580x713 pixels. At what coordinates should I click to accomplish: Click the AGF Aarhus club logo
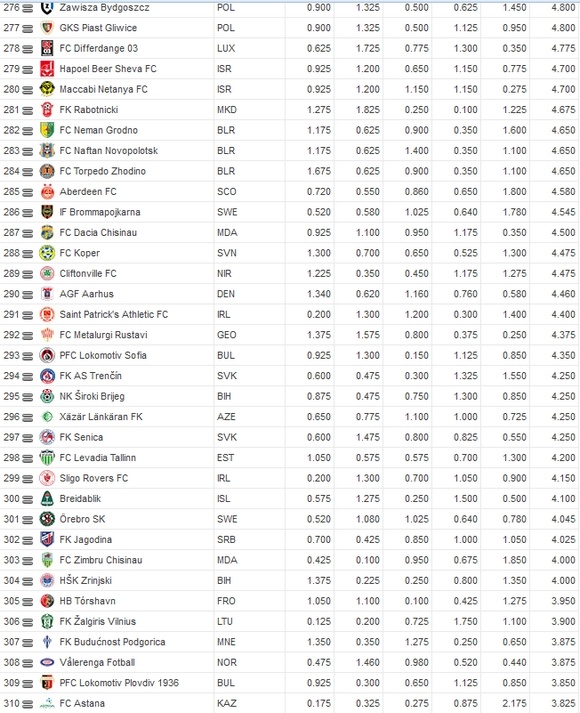coord(47,294)
